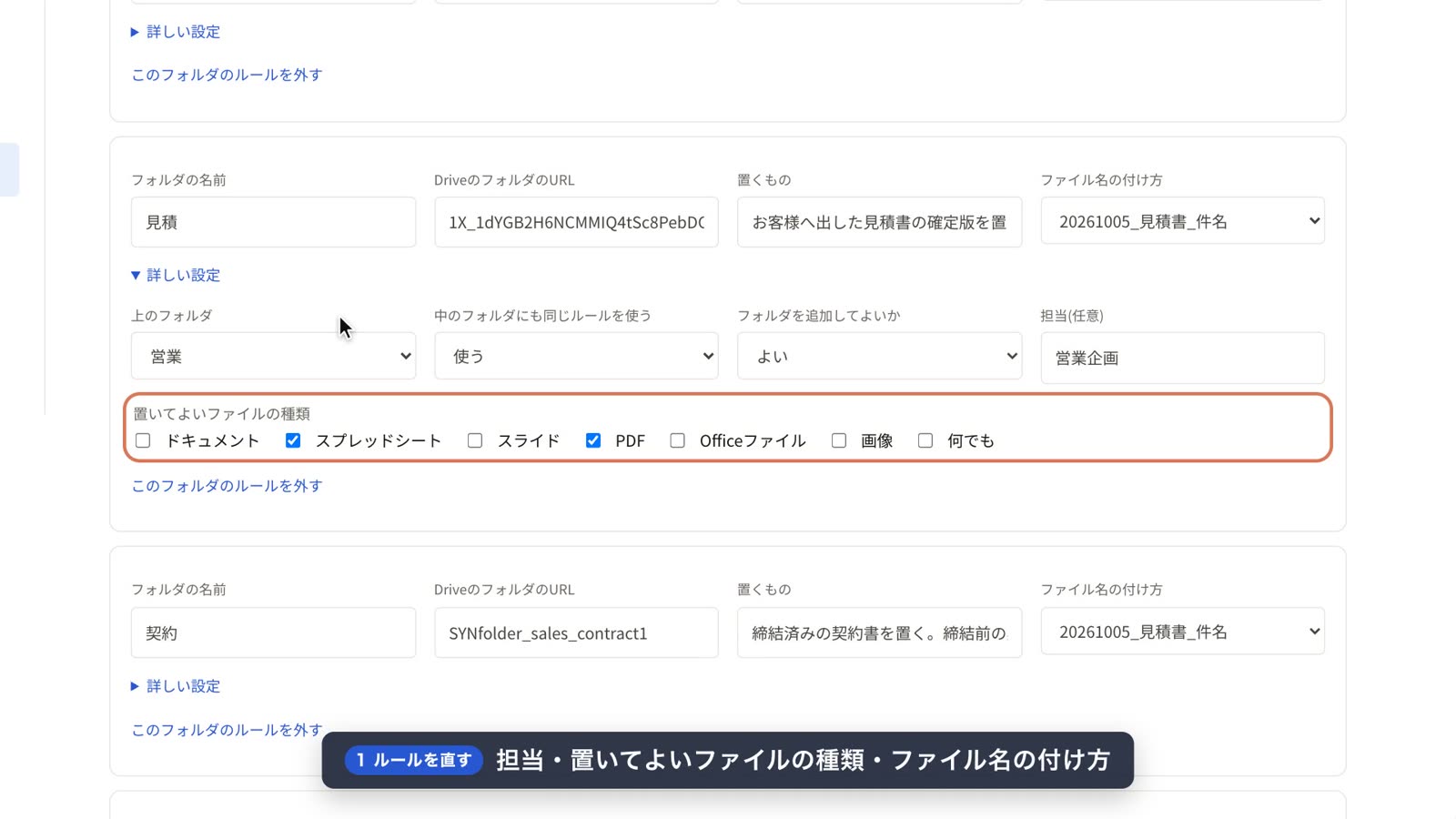Screen dimensions: 1456x819
Task: Enable the 画像 checkbox
Action: [839, 440]
